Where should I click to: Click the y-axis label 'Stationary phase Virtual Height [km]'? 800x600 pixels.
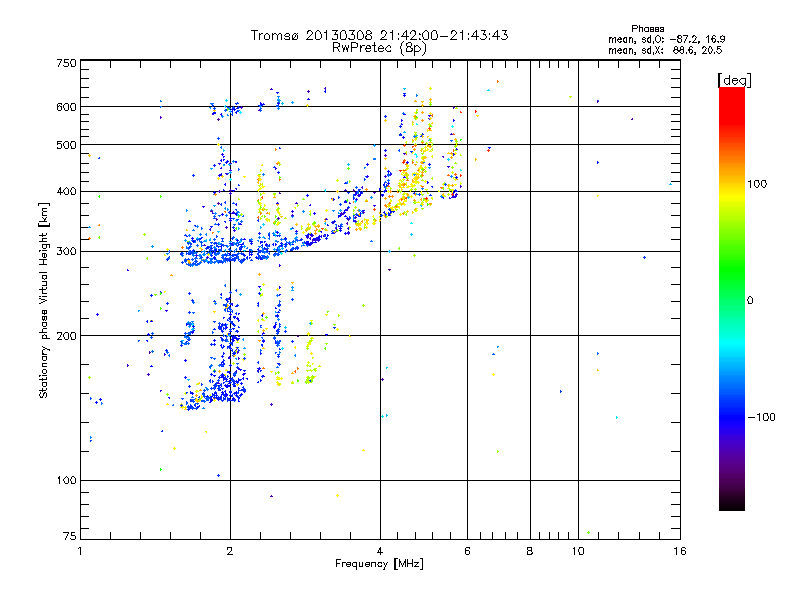43,300
